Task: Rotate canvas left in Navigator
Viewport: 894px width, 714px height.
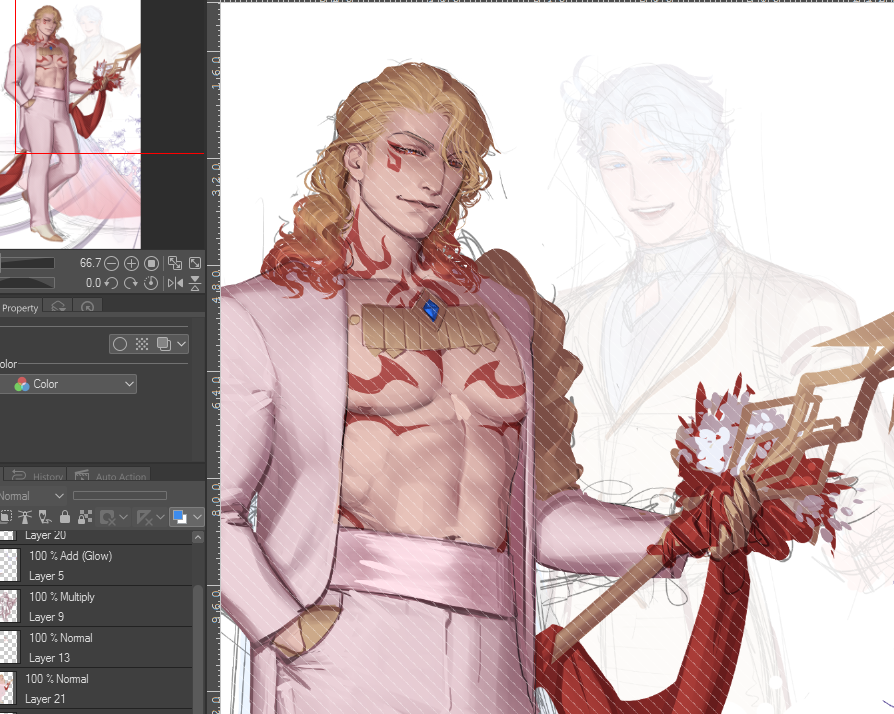Action: [x=112, y=283]
